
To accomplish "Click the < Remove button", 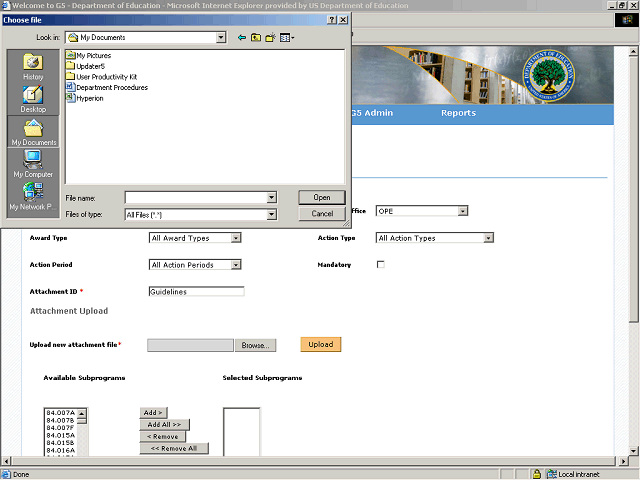I will [x=162, y=436].
